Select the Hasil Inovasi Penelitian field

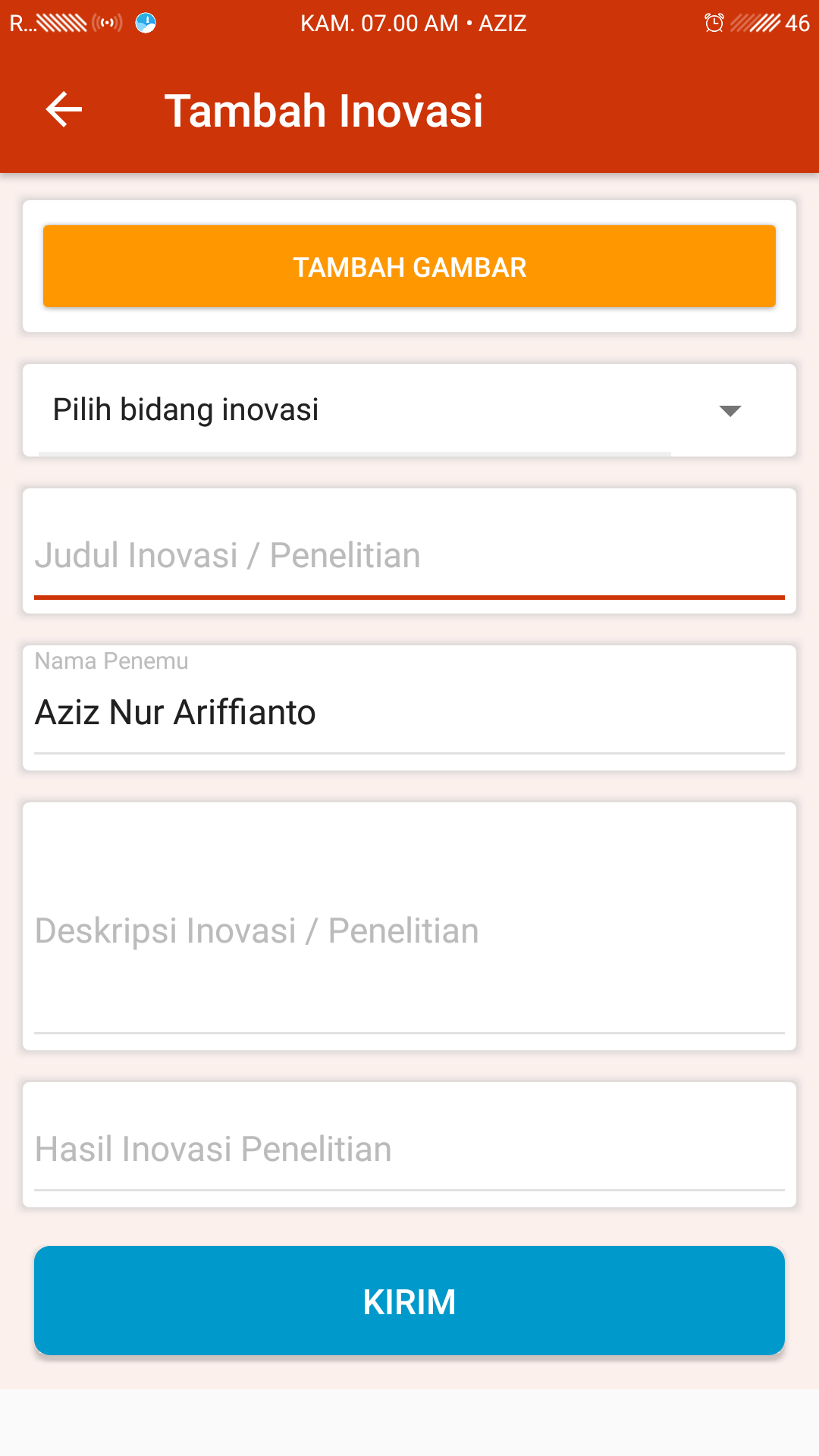pos(409,1149)
